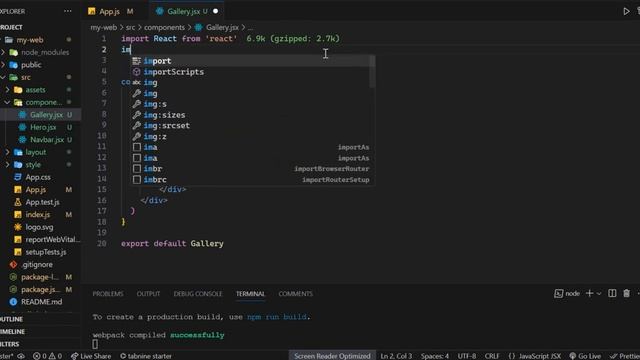Viewport: 640px width, 360px height.
Task: Open the Comments panel tab
Action: (296, 293)
